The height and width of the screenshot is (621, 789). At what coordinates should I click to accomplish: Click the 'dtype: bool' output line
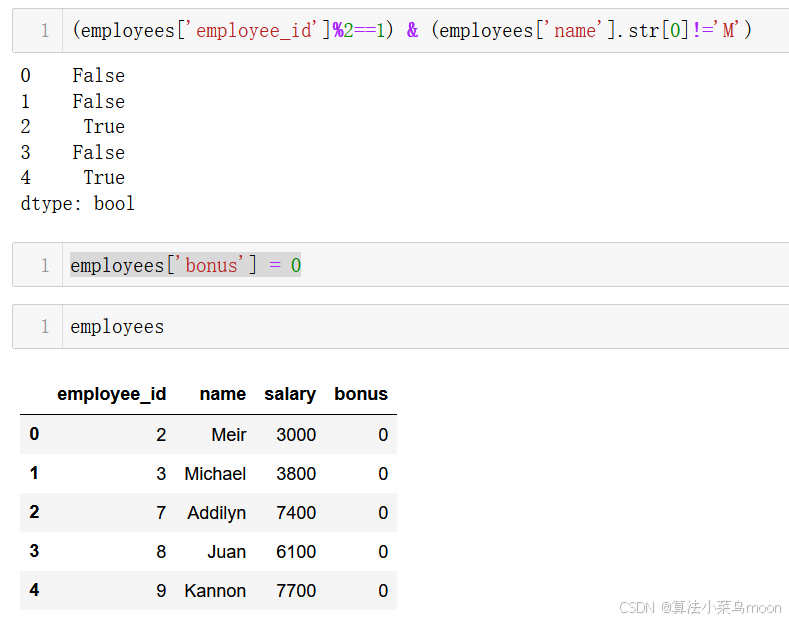tap(77, 204)
